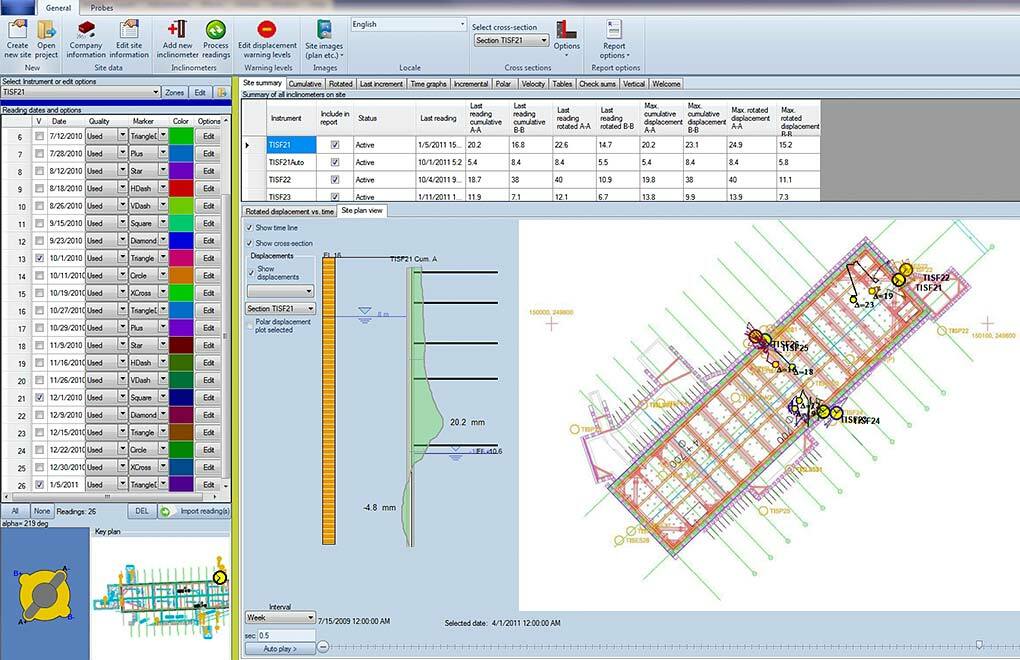Open Company information from the ribbon
1020x660 pixels.
[x=86, y=30]
